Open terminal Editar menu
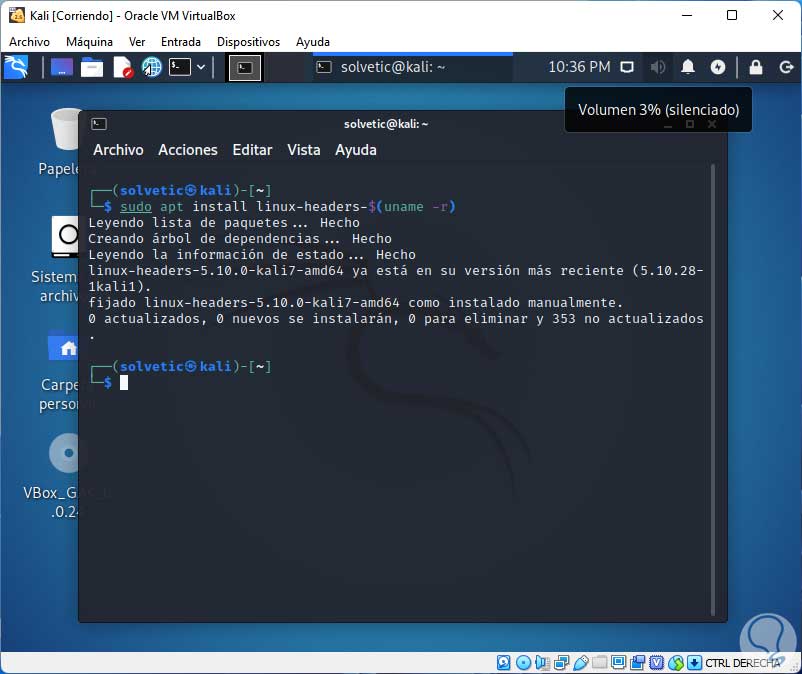 pyautogui.click(x=252, y=150)
